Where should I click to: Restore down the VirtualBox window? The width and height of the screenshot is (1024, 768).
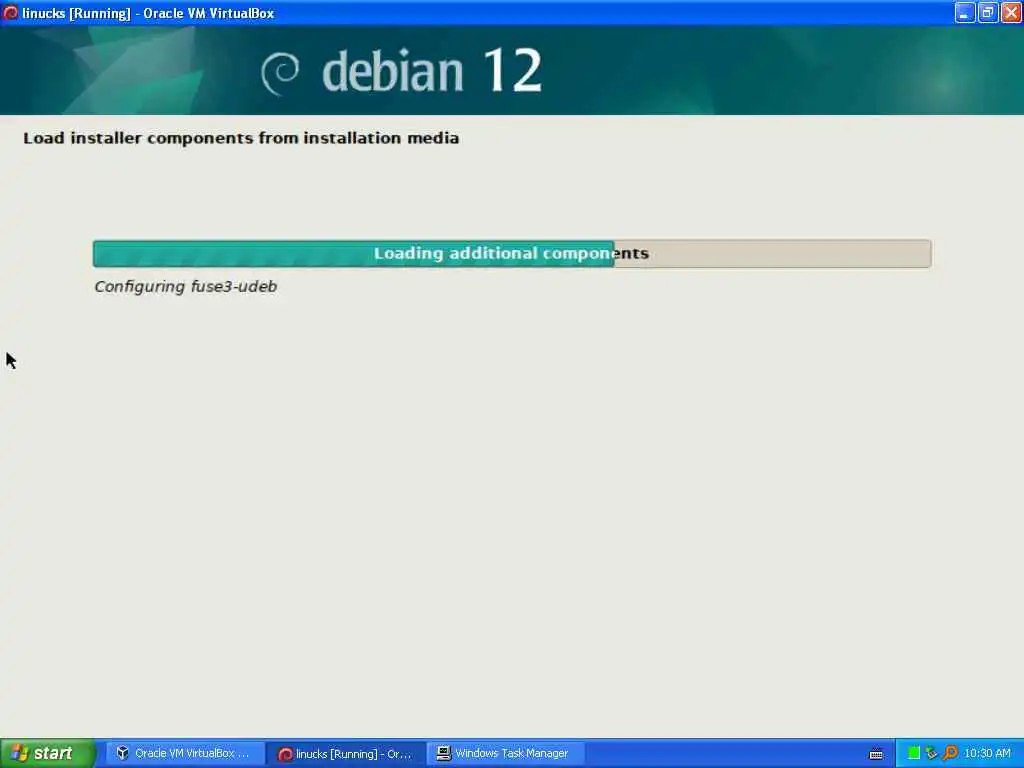987,12
